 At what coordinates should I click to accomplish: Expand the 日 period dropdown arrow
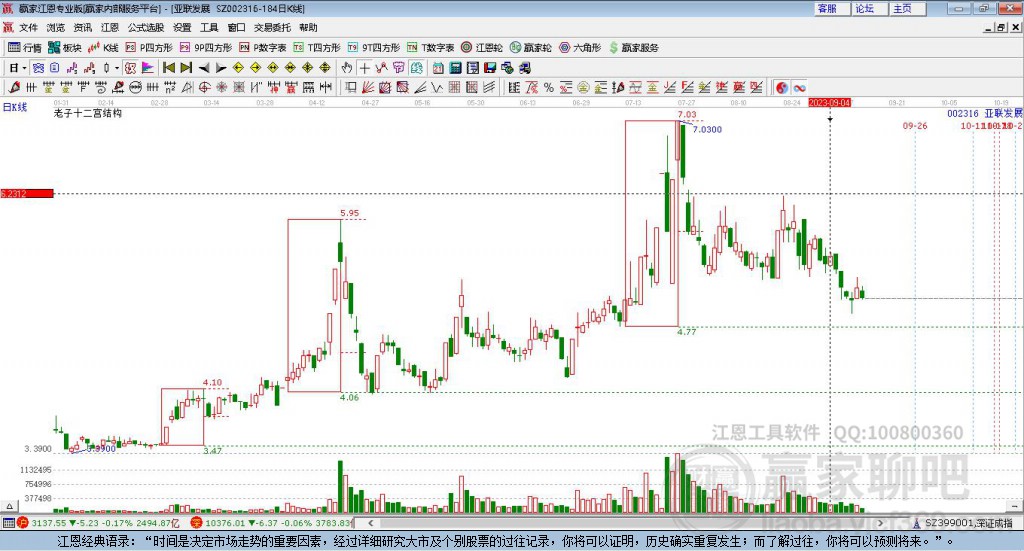coord(24,68)
